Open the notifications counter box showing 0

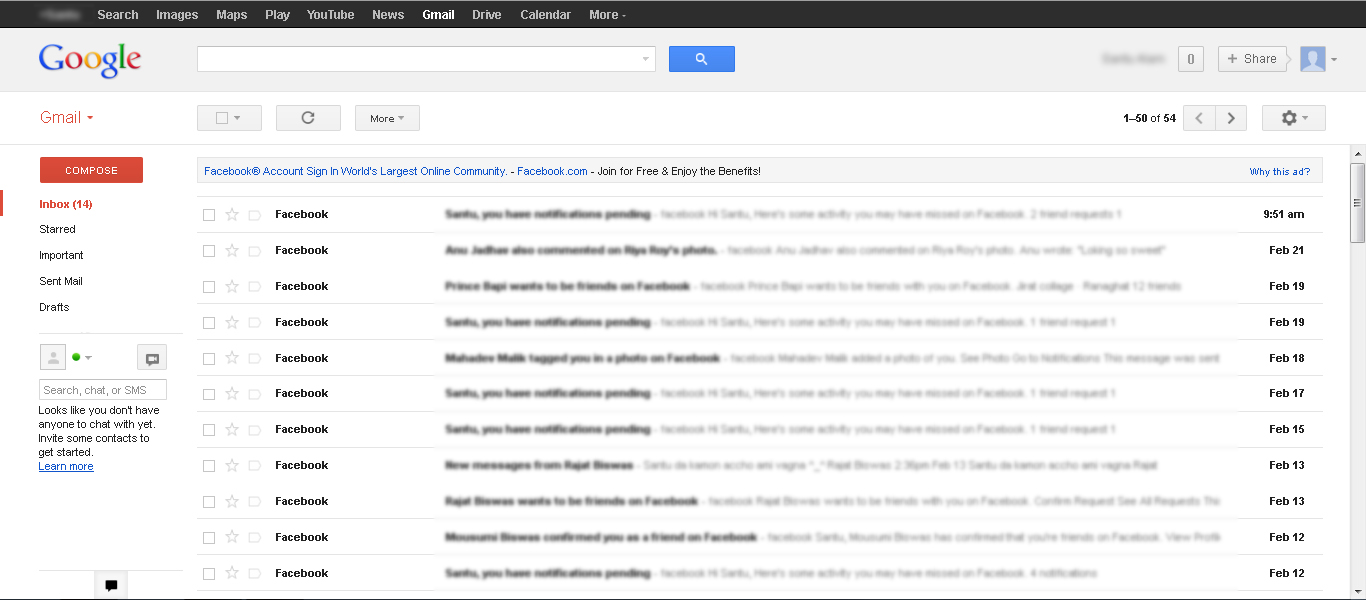[1190, 59]
